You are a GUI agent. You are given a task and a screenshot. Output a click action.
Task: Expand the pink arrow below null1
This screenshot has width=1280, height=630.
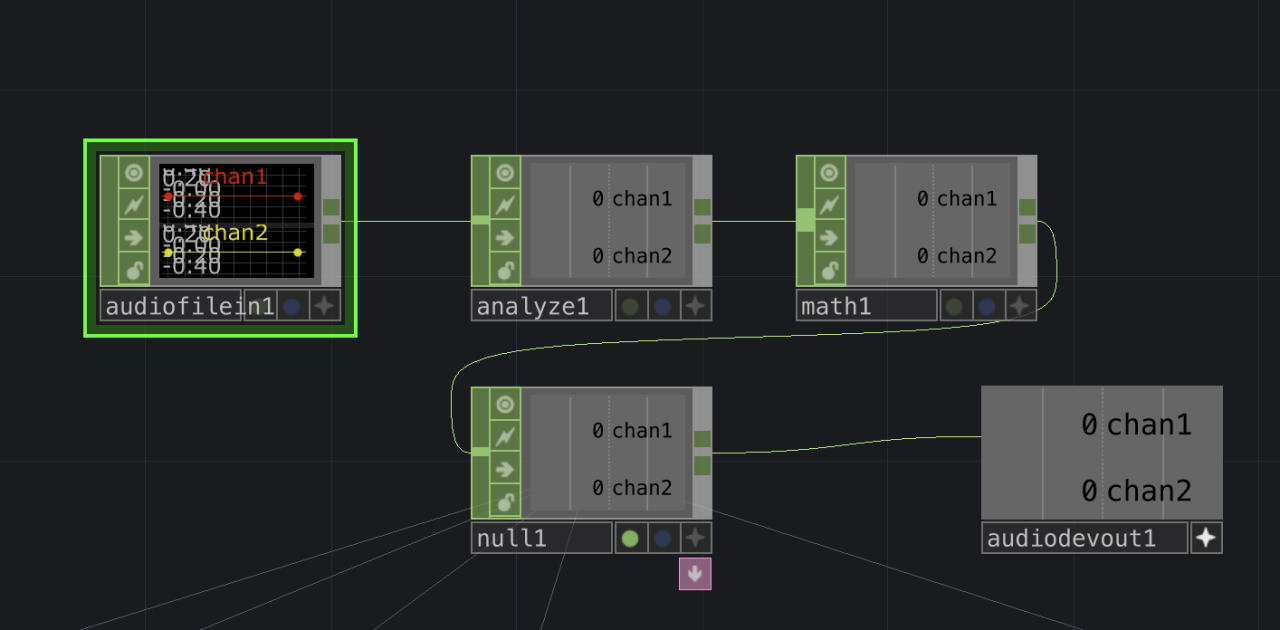coord(695,574)
